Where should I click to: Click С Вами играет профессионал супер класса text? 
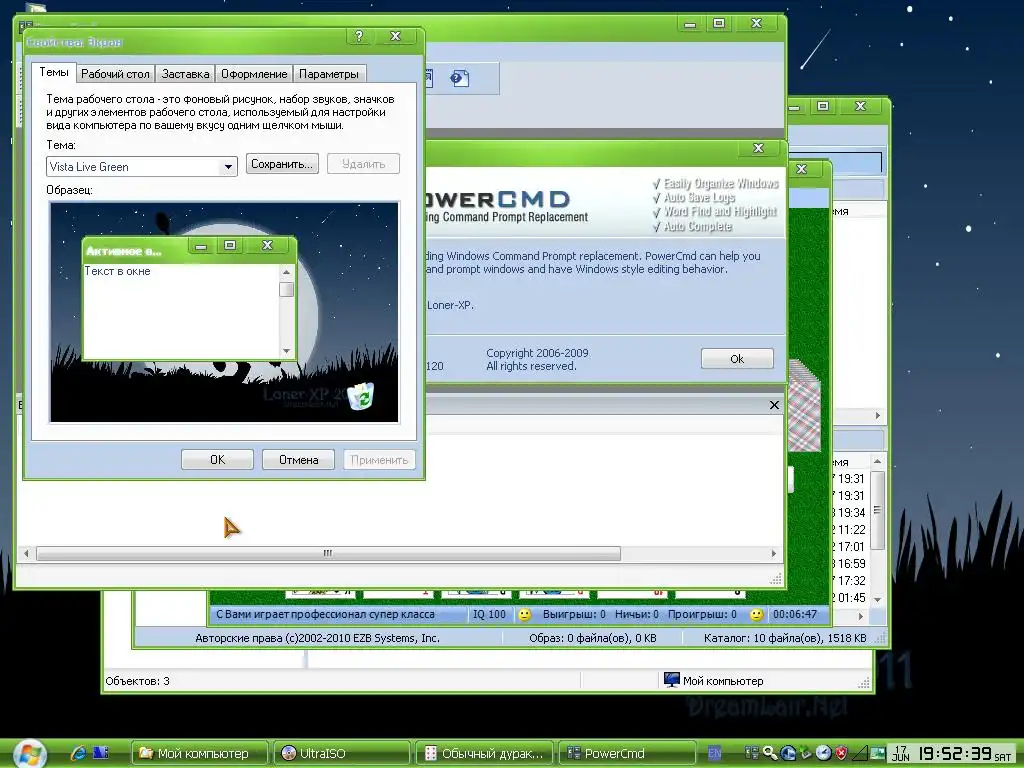click(x=325, y=615)
